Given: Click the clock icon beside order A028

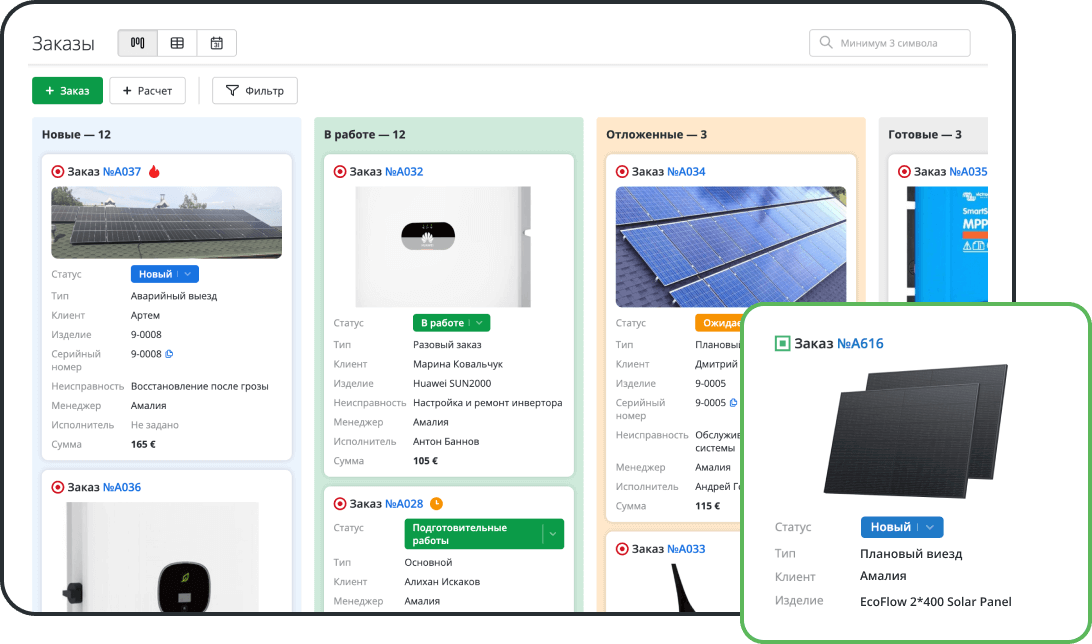Looking at the screenshot, I should tap(436, 504).
